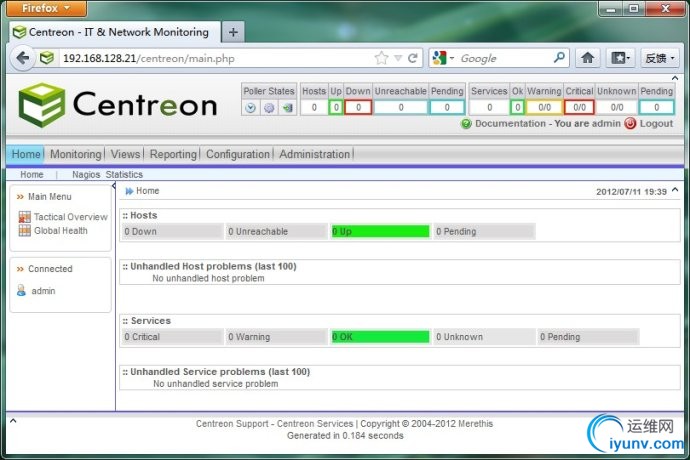
Task: Click the 0 Down hosts bar
Action: pyautogui.click(x=172, y=232)
